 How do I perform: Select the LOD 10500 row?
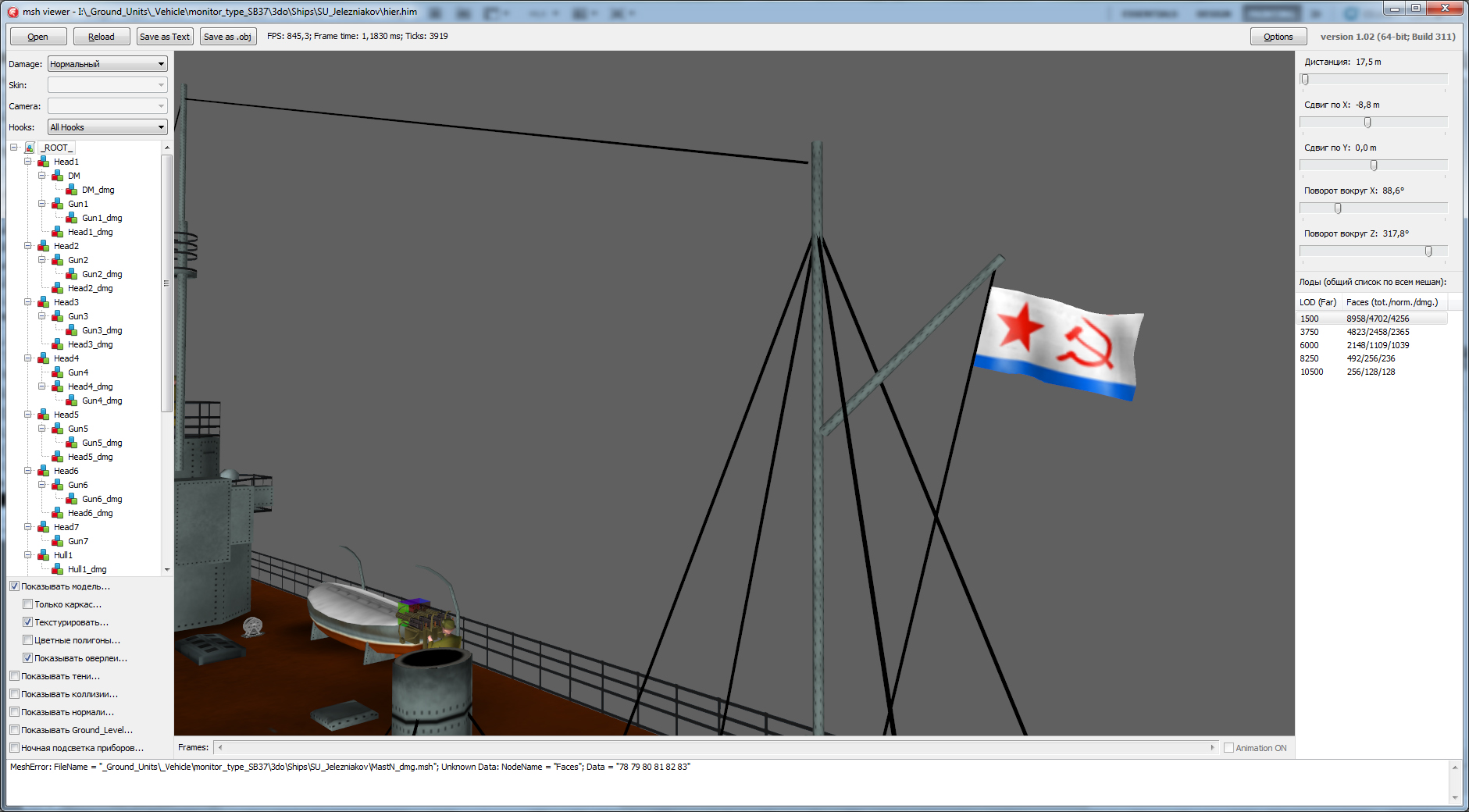[x=1373, y=372]
